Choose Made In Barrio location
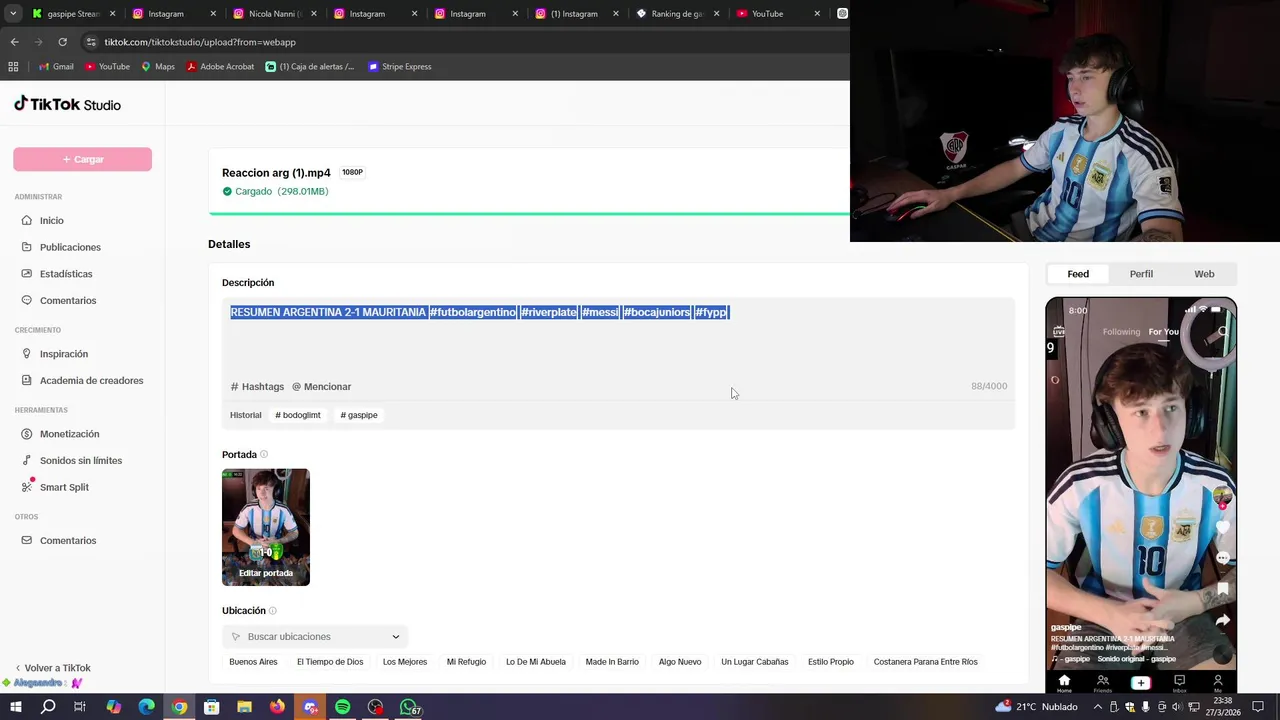 pos(612,662)
